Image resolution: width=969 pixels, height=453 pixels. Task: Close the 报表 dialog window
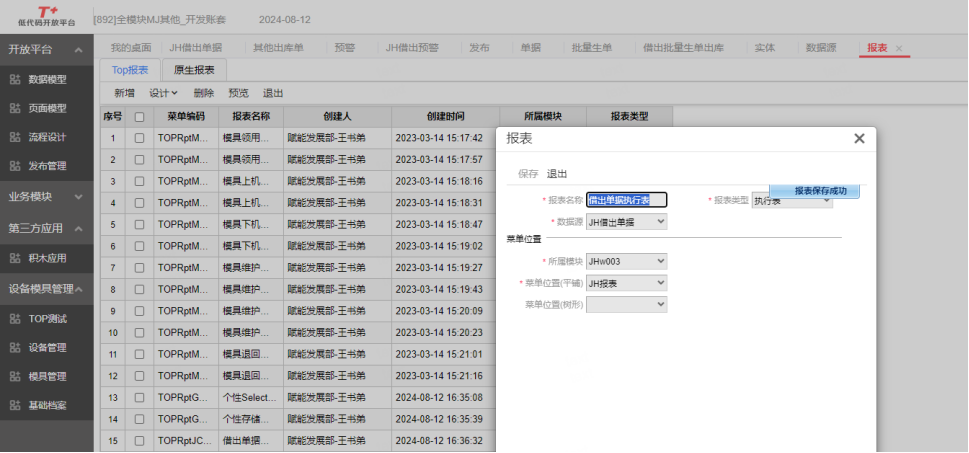click(x=859, y=138)
